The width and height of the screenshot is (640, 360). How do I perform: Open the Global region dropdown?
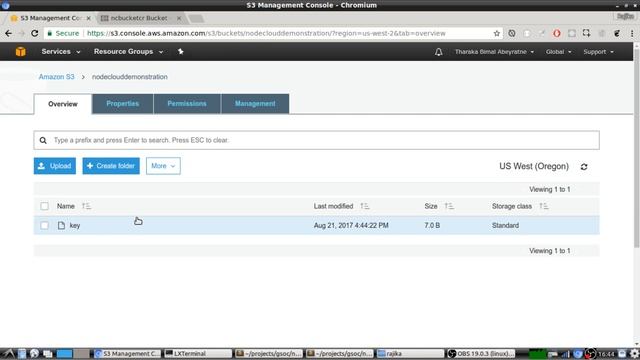pyautogui.click(x=558, y=52)
